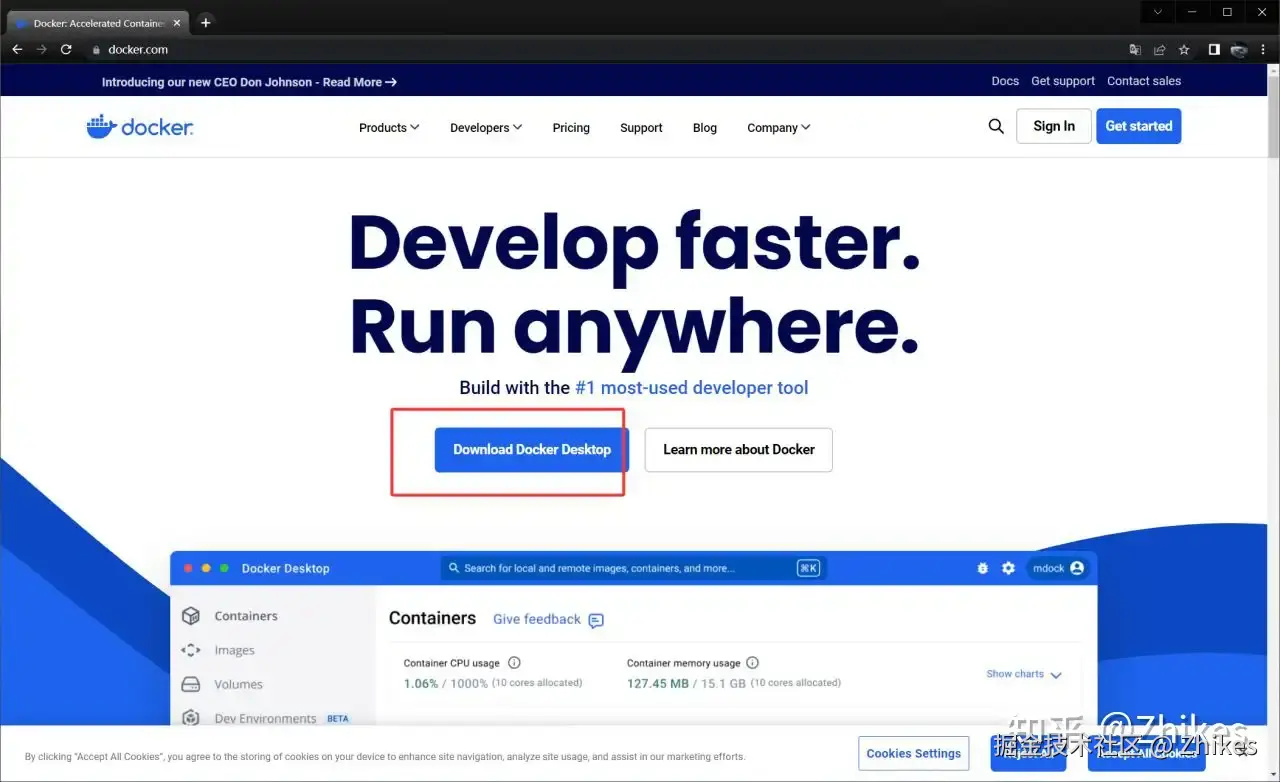Click info icon beside Container memory usage
1280x782 pixels.
tap(753, 663)
